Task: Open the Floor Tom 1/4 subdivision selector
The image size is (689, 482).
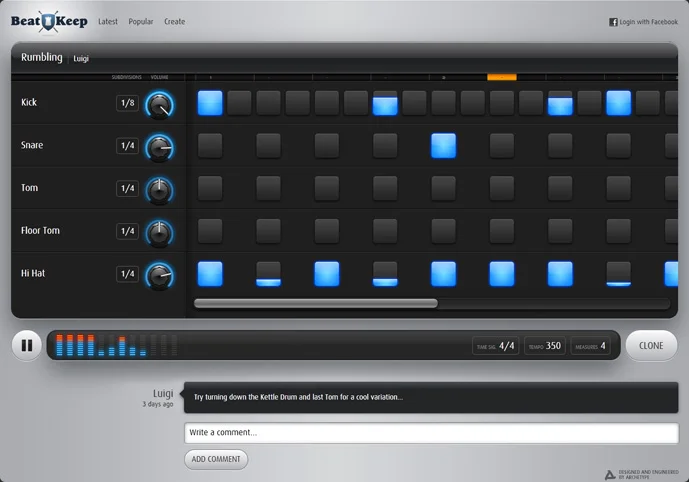Action: [x=127, y=231]
